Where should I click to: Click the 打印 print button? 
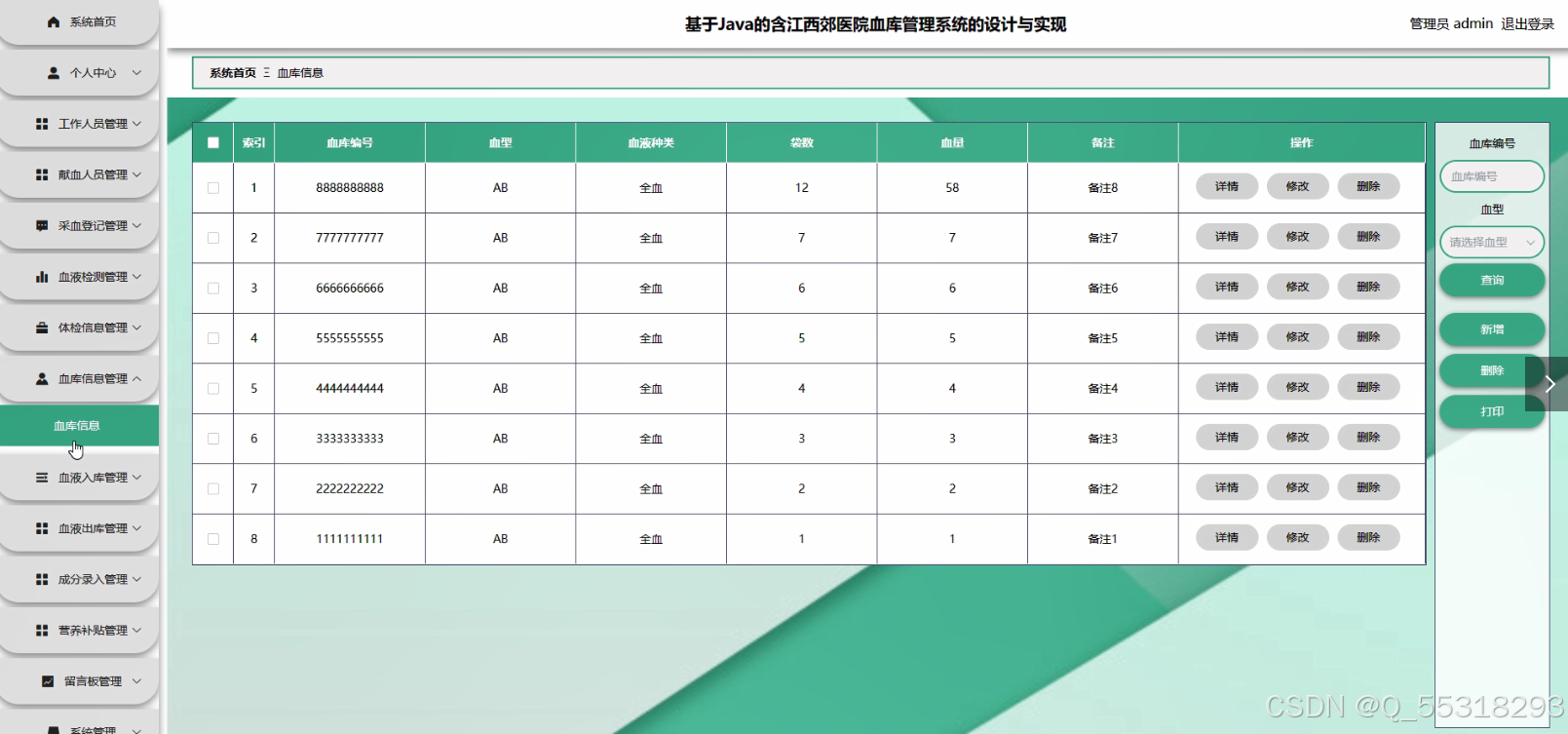click(1492, 411)
